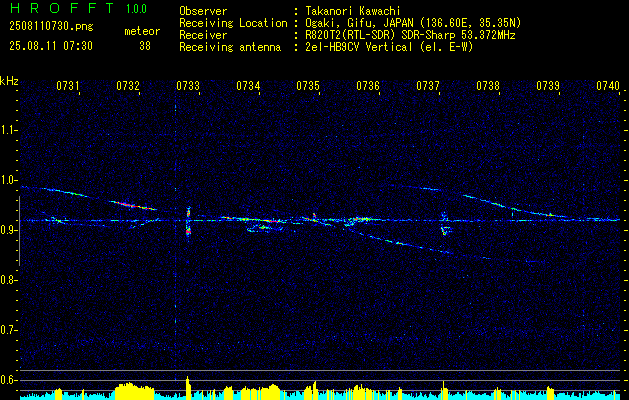Click the meteor count value 38

point(145,46)
